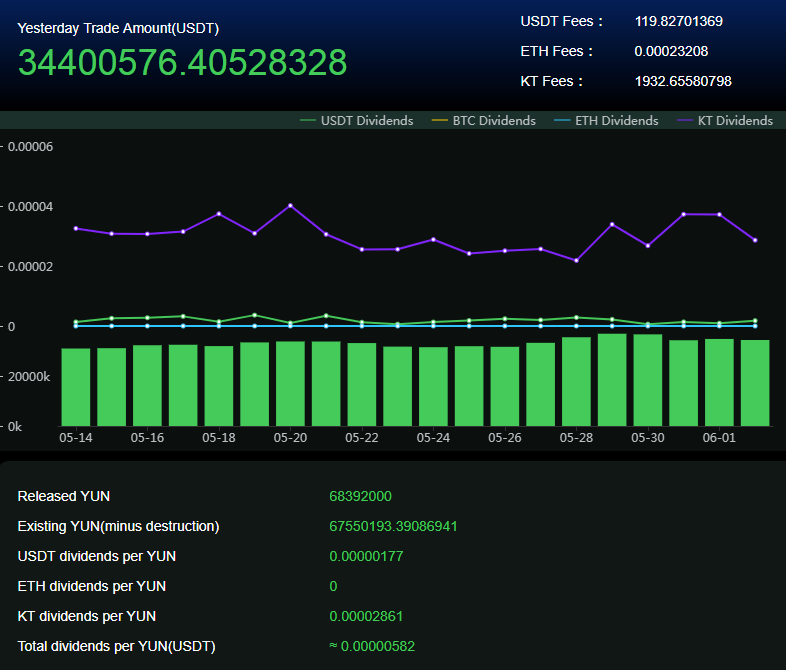This screenshot has width=786, height=670.
Task: Click the 05-28 trade volume bar
Action: click(x=576, y=382)
